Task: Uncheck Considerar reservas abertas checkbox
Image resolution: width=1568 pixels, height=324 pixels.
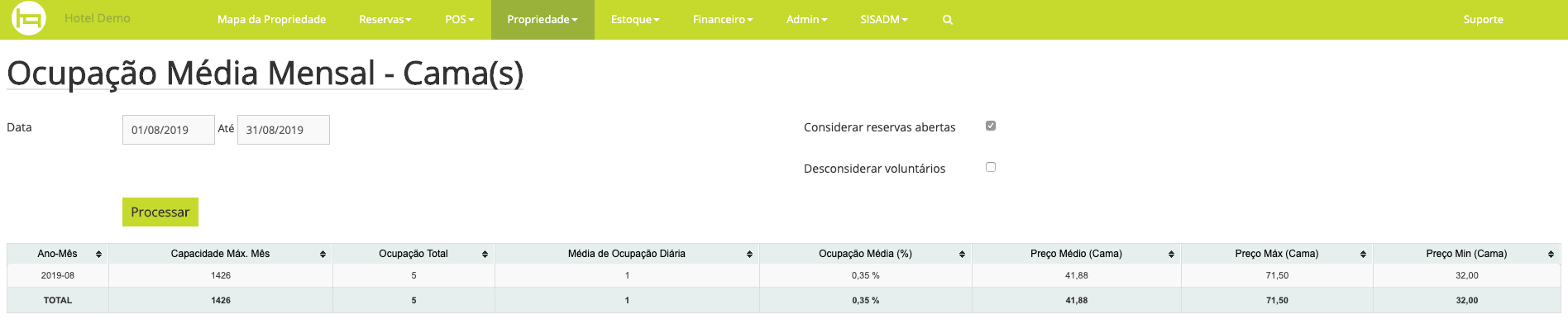Action: tap(991, 126)
